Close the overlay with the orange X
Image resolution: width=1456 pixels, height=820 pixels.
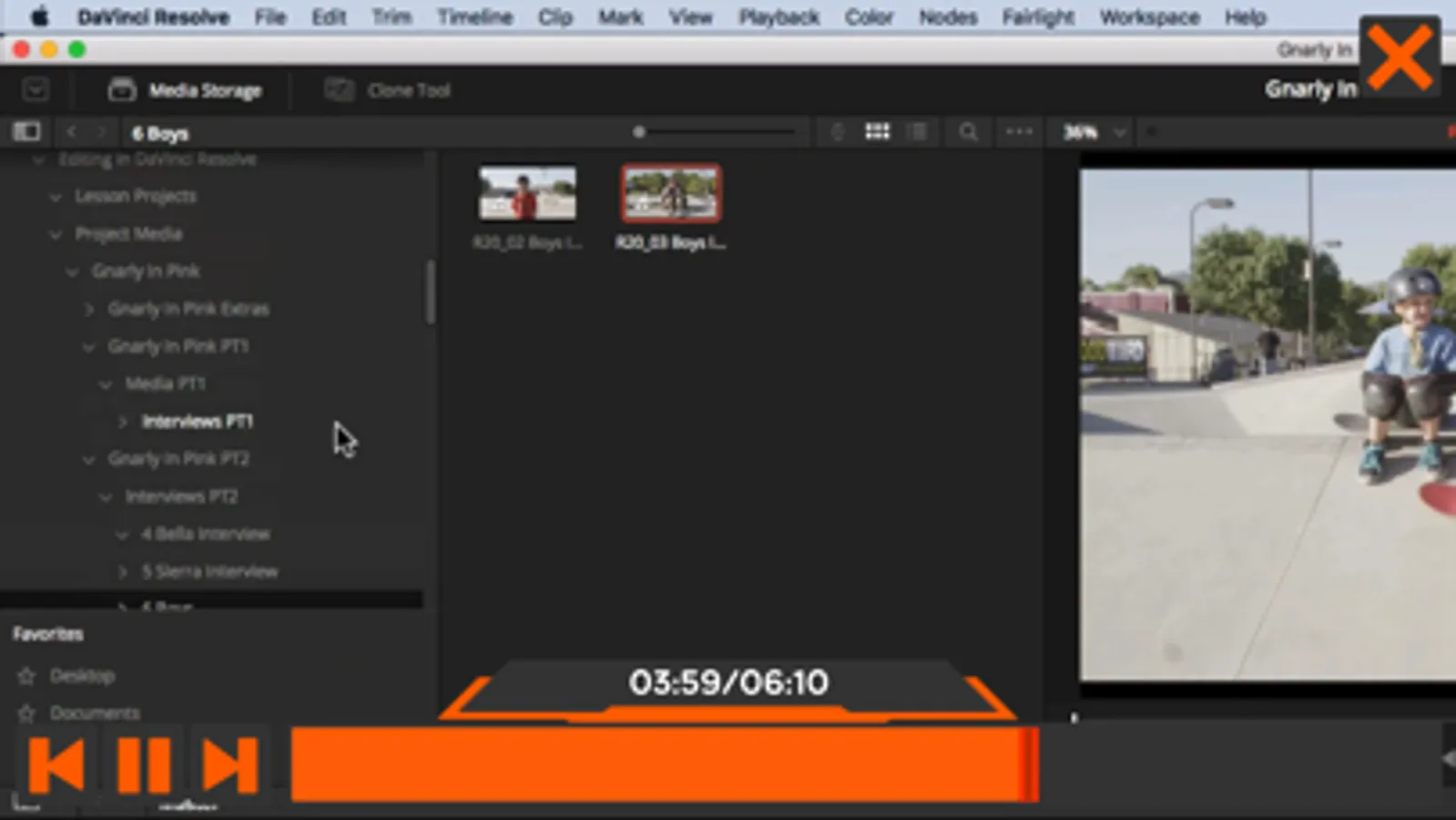pyautogui.click(x=1400, y=57)
